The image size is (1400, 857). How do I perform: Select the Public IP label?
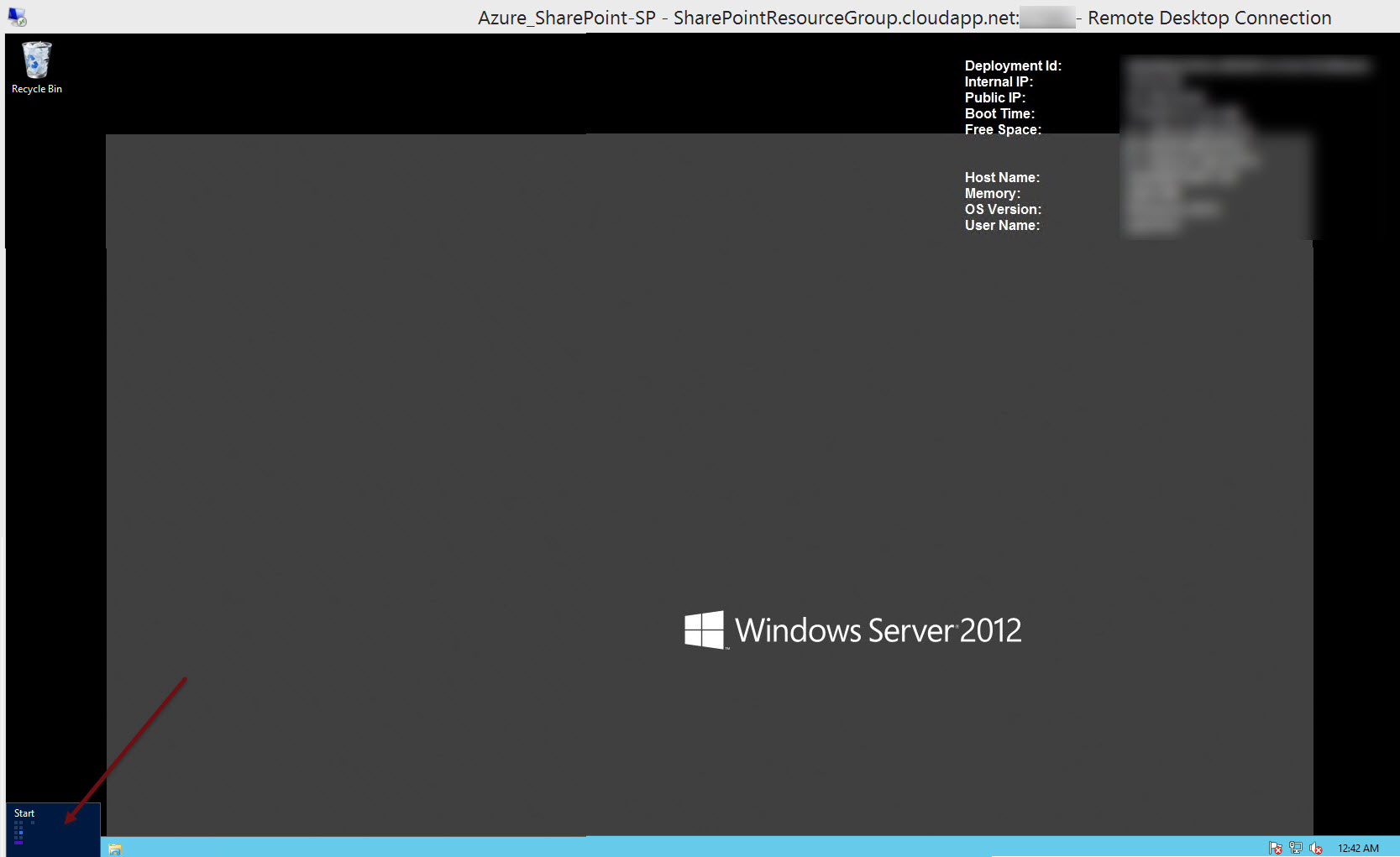pyautogui.click(x=995, y=97)
